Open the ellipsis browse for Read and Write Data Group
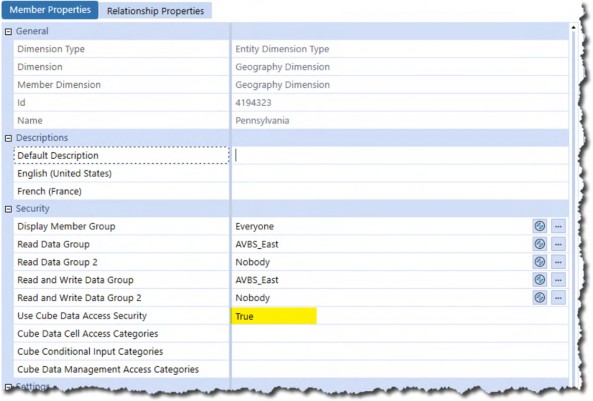Viewport: 593px width, 401px height. (558, 280)
